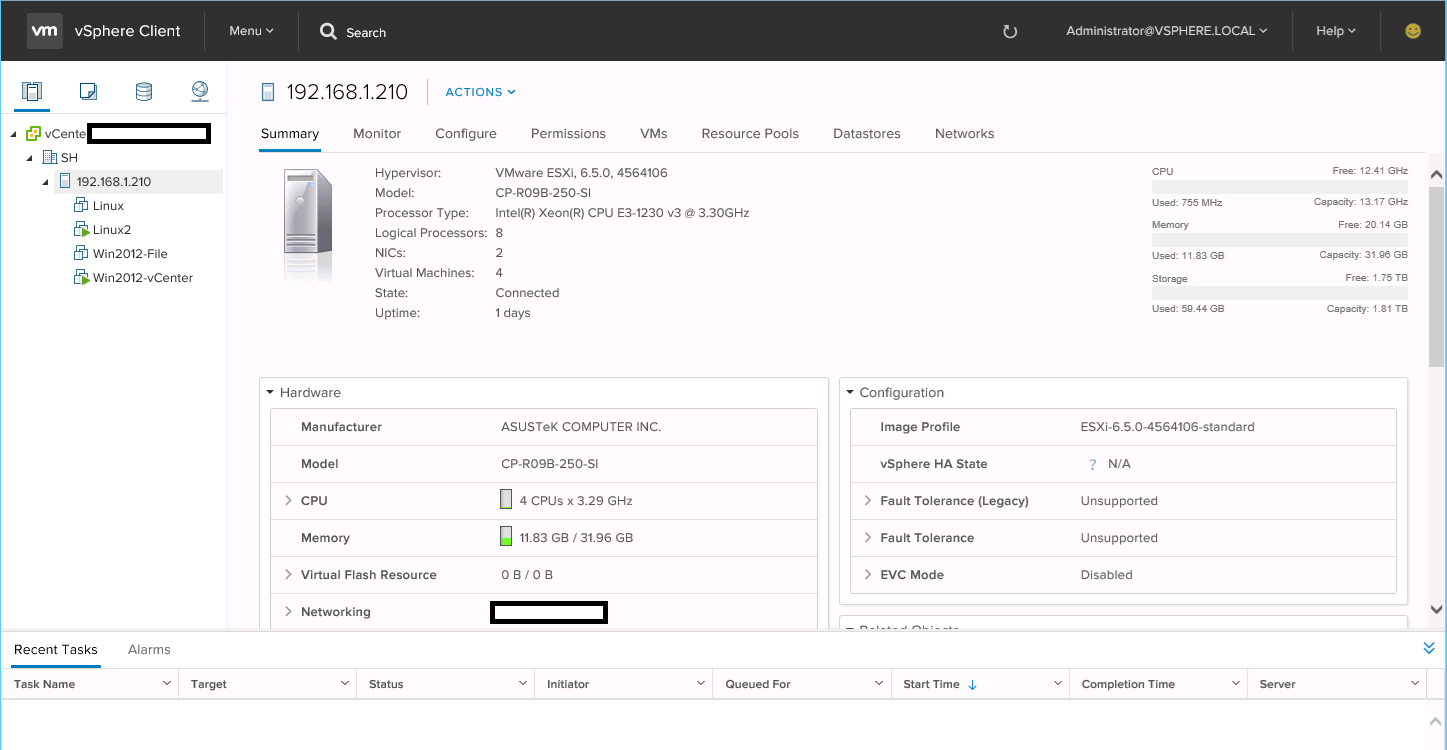1447x750 pixels.
Task: Open Status column filter dropdown
Action: point(523,684)
